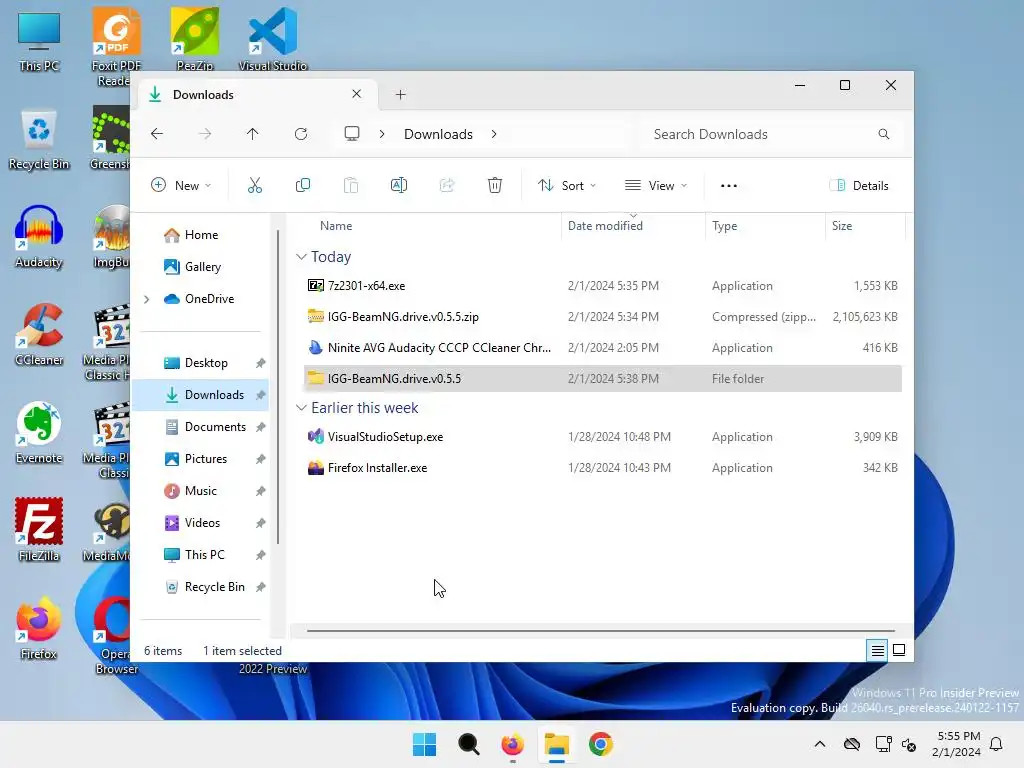This screenshot has height=768, width=1024.
Task: Open Documents in navigation pane
Action: click(204, 427)
